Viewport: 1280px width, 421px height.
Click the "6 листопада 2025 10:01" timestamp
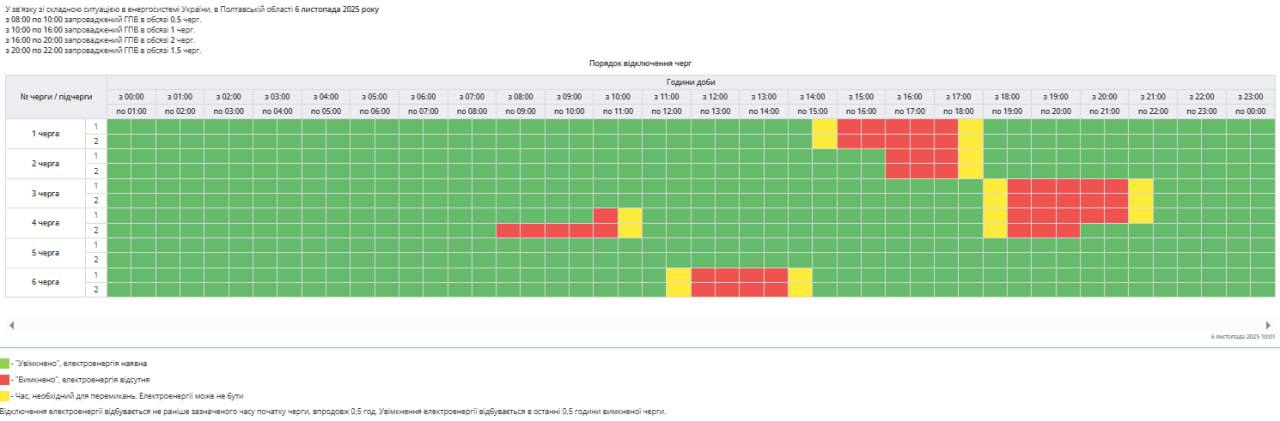pos(1242,337)
